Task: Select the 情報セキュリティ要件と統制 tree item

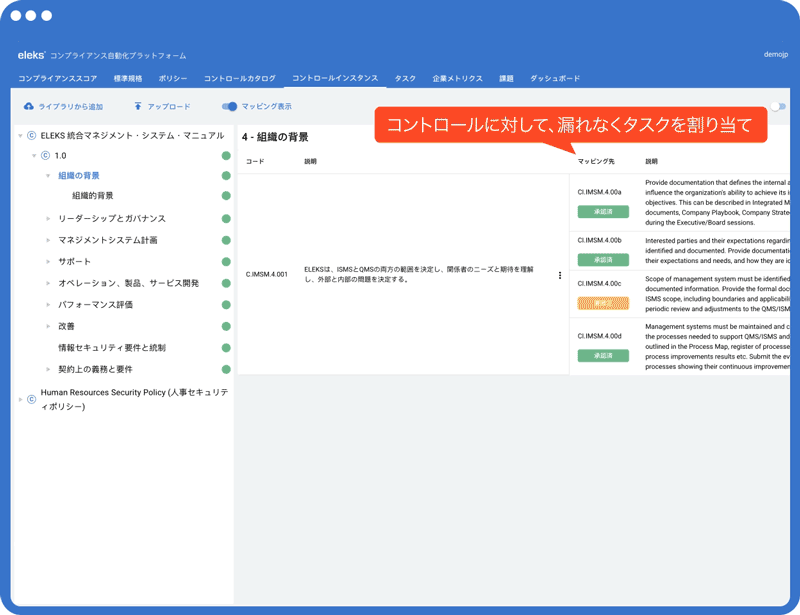Action: (x=112, y=348)
